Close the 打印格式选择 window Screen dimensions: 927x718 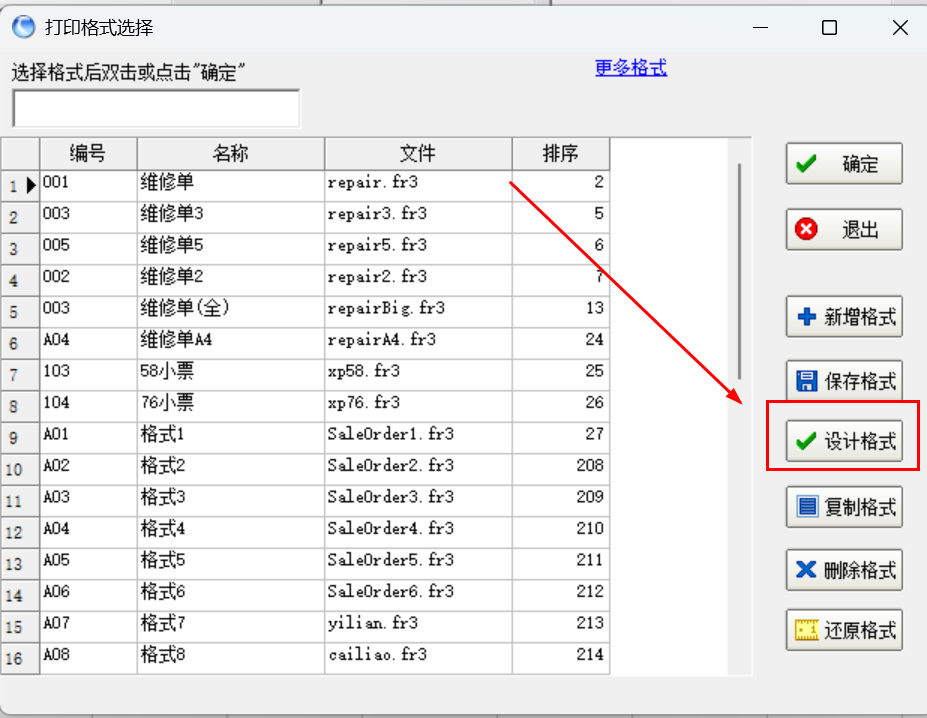point(900,27)
